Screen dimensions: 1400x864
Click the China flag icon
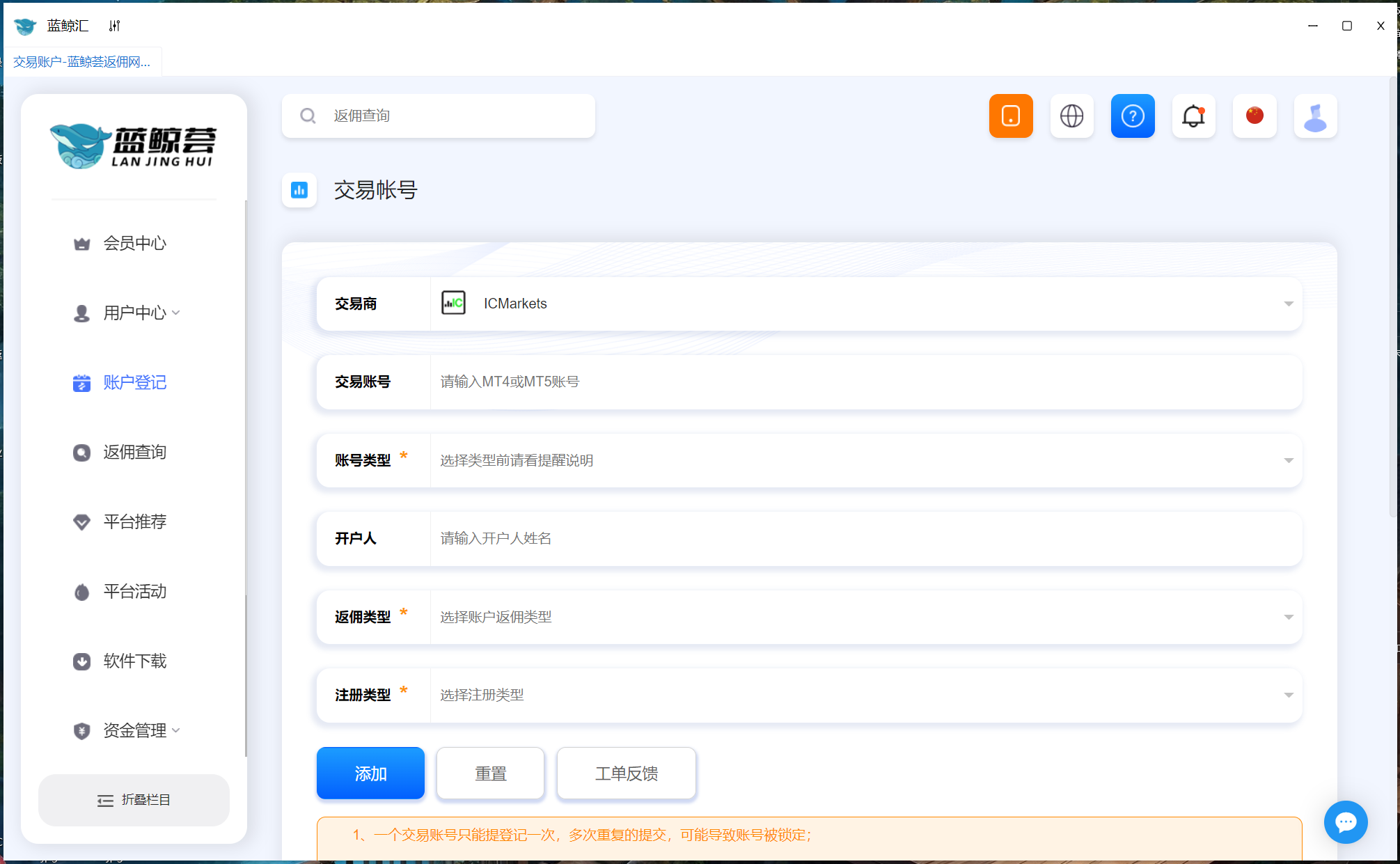[x=1255, y=116]
